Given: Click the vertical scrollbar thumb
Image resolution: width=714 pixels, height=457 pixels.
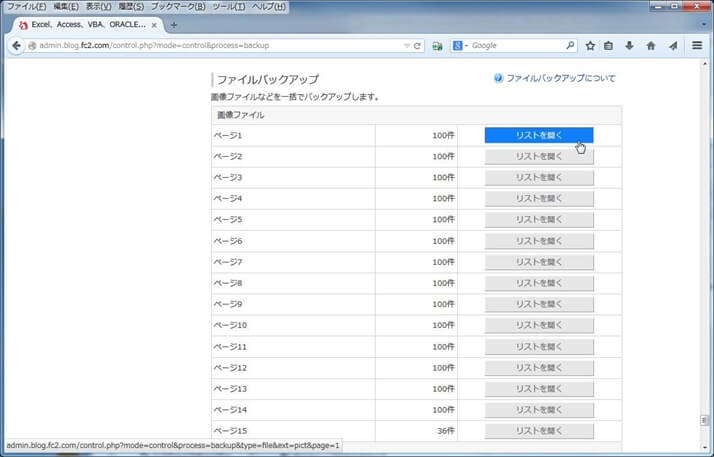Looking at the screenshot, I should 705,420.
